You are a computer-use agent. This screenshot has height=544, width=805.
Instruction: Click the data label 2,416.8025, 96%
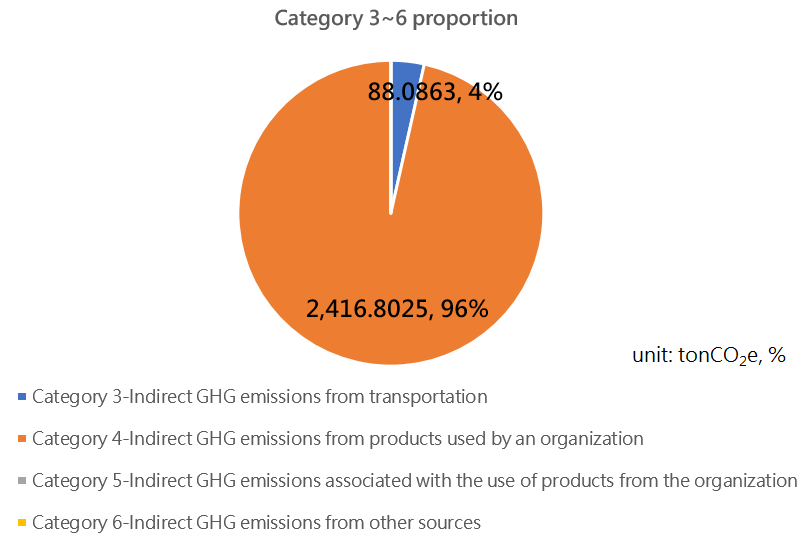coord(397,309)
